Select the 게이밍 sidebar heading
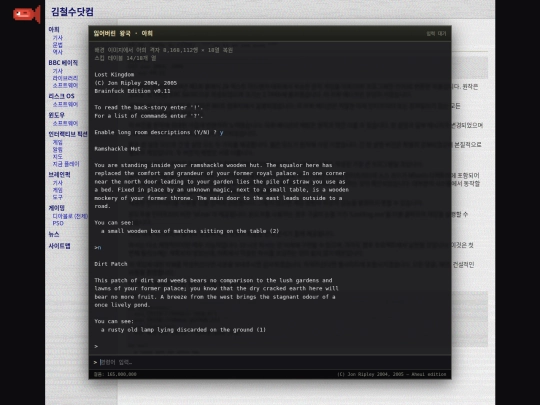 [56, 208]
